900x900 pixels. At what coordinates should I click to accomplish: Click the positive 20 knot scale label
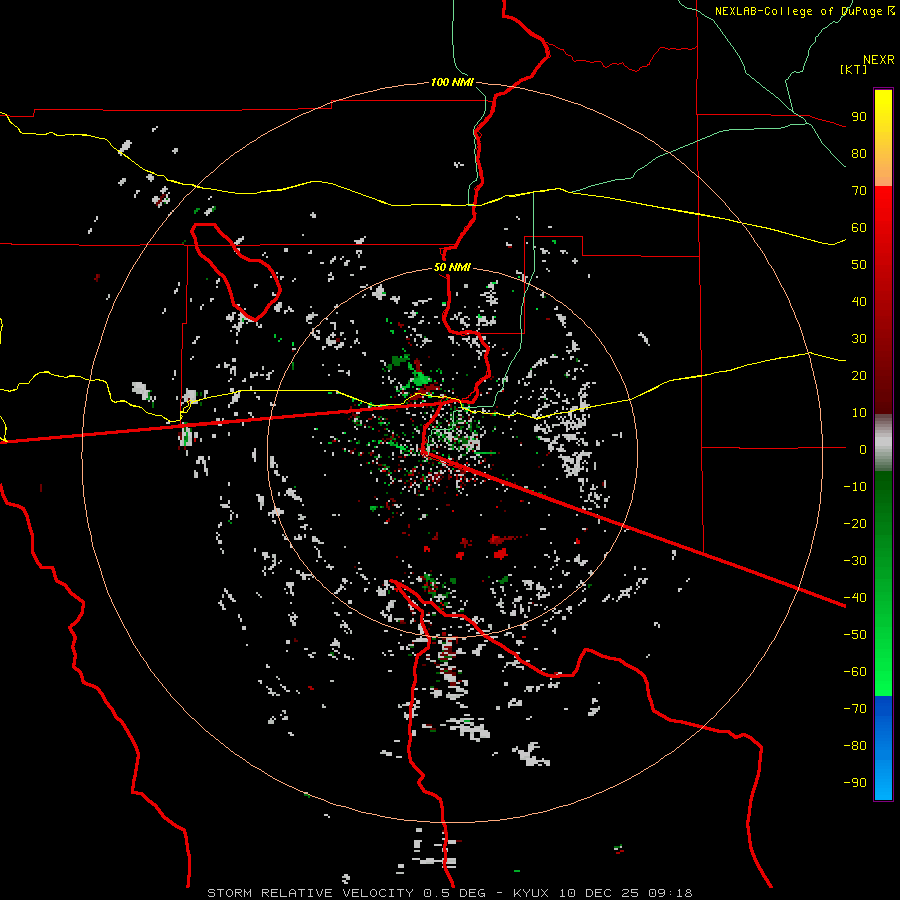(x=859, y=376)
